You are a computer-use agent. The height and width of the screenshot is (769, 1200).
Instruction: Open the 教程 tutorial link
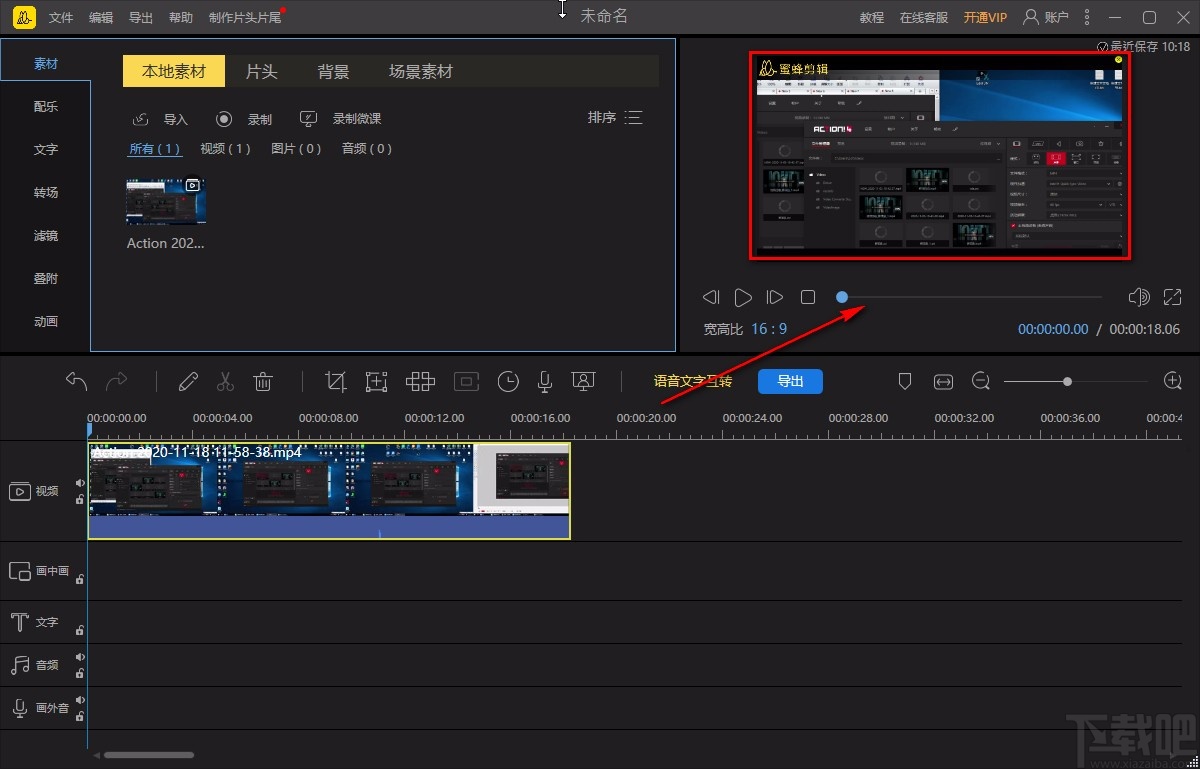click(872, 18)
